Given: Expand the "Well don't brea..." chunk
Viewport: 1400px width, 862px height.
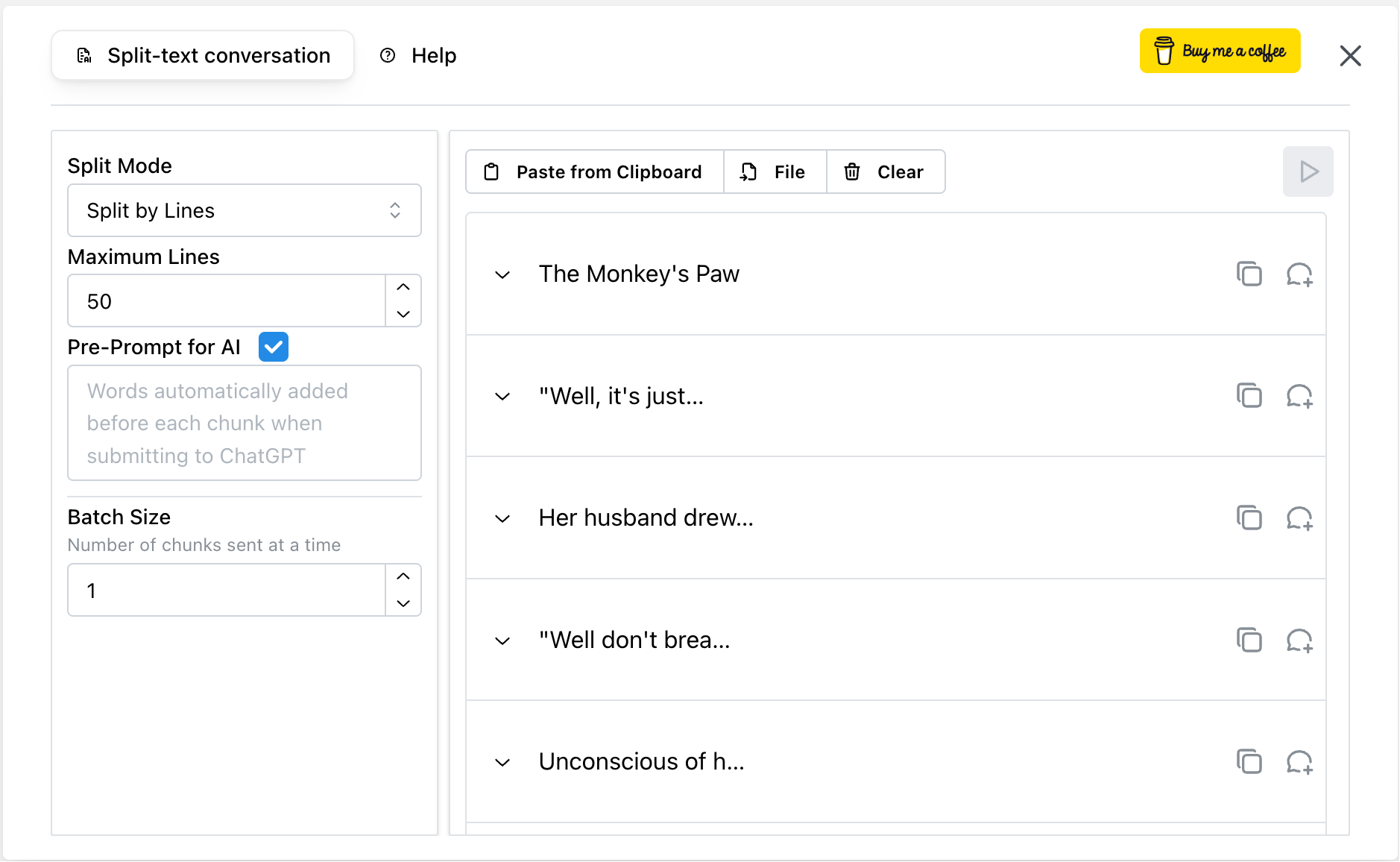Looking at the screenshot, I should click(502, 641).
